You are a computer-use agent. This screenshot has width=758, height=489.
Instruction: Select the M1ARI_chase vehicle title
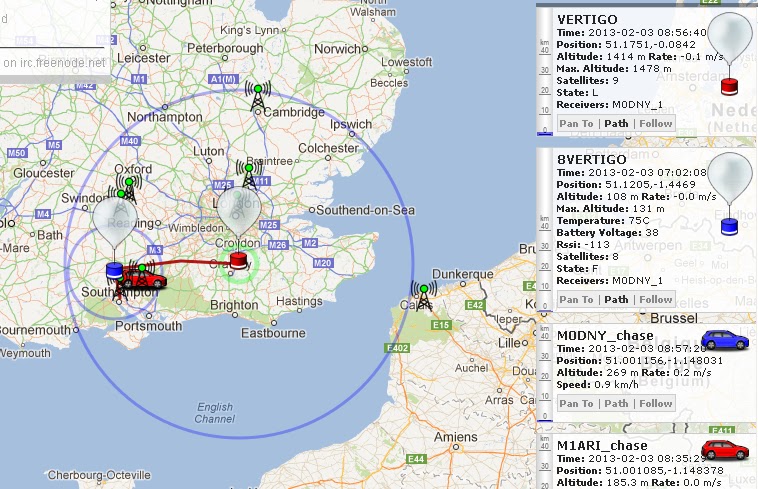pyautogui.click(x=602, y=446)
